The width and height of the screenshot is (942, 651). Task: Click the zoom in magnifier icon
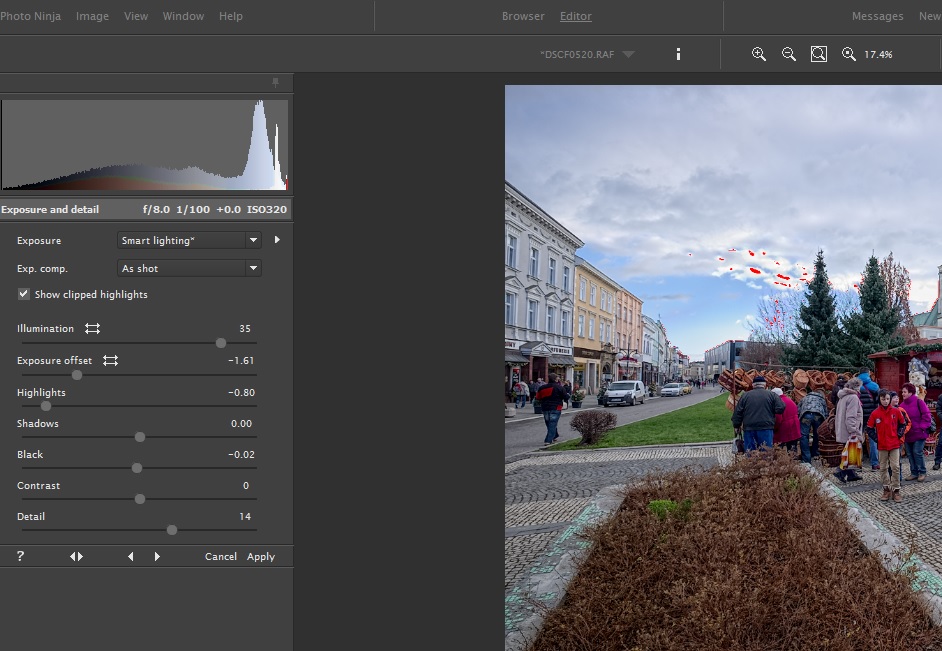click(x=758, y=54)
